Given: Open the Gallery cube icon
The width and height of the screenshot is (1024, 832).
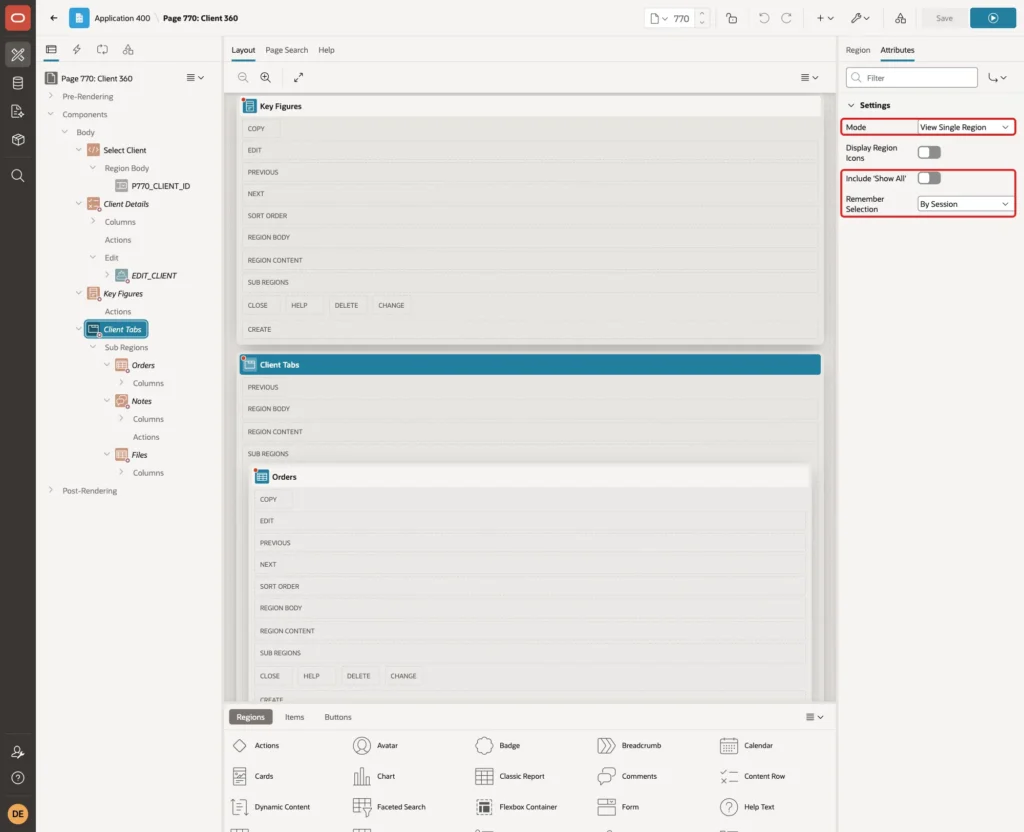Looking at the screenshot, I should tap(18, 139).
